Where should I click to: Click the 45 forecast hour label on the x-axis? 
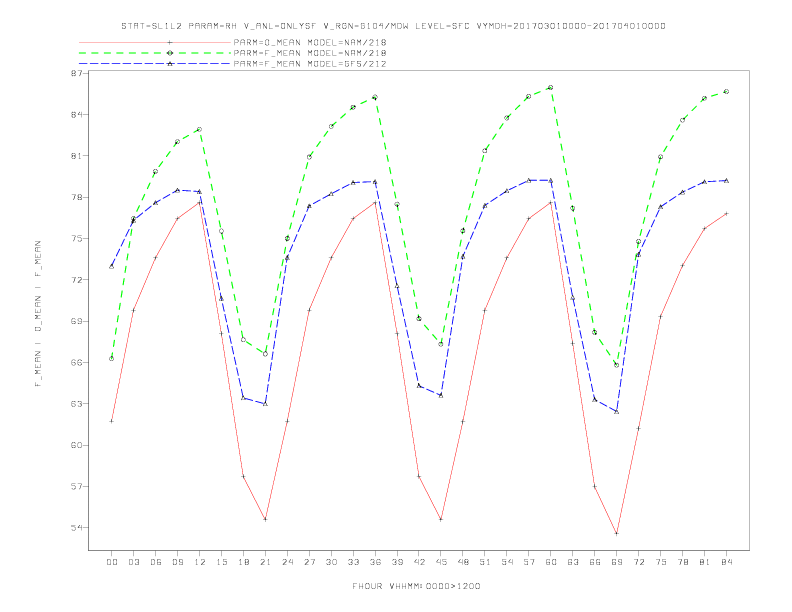click(441, 562)
